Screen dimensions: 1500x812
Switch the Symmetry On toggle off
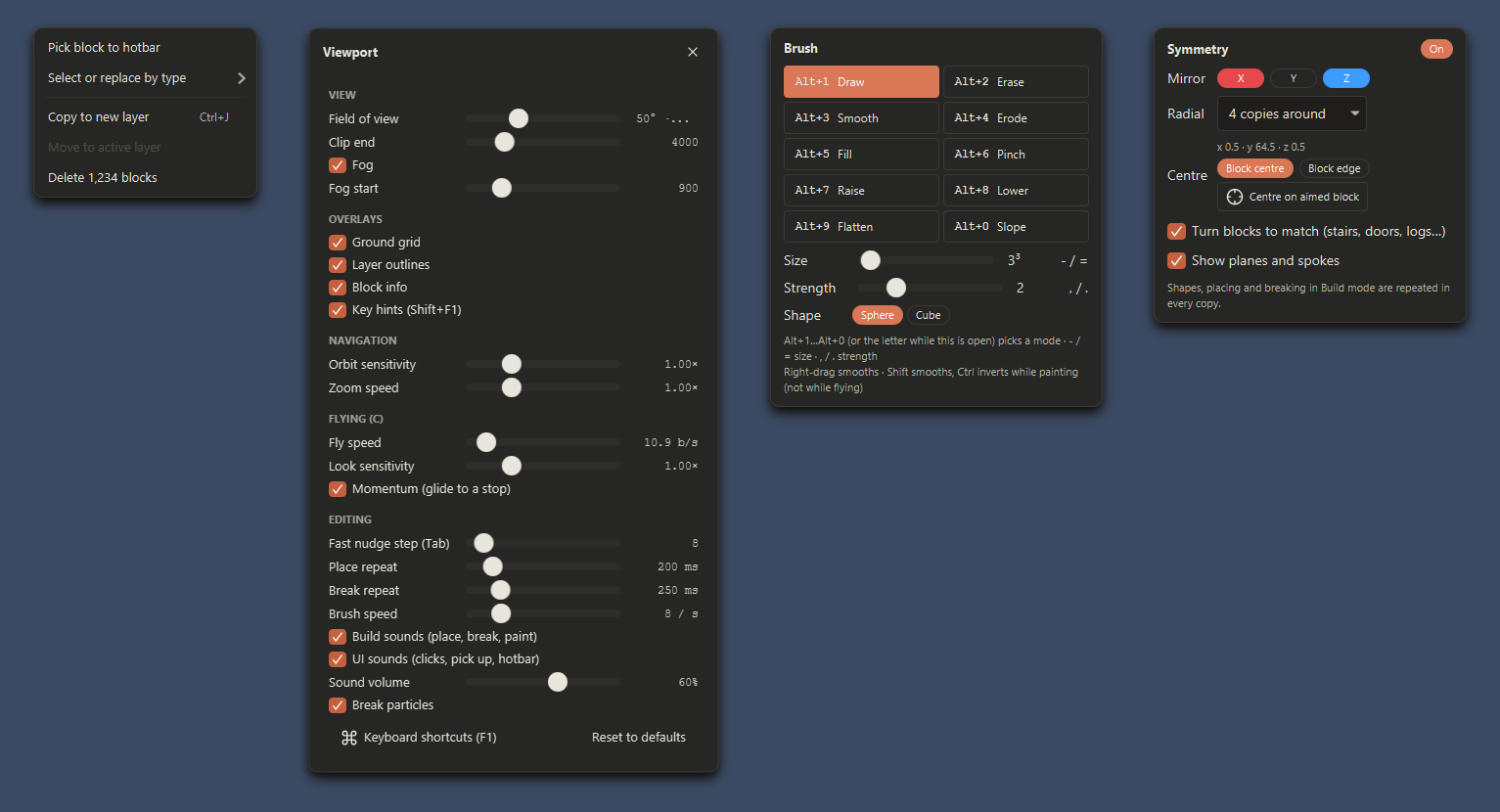(x=1436, y=49)
